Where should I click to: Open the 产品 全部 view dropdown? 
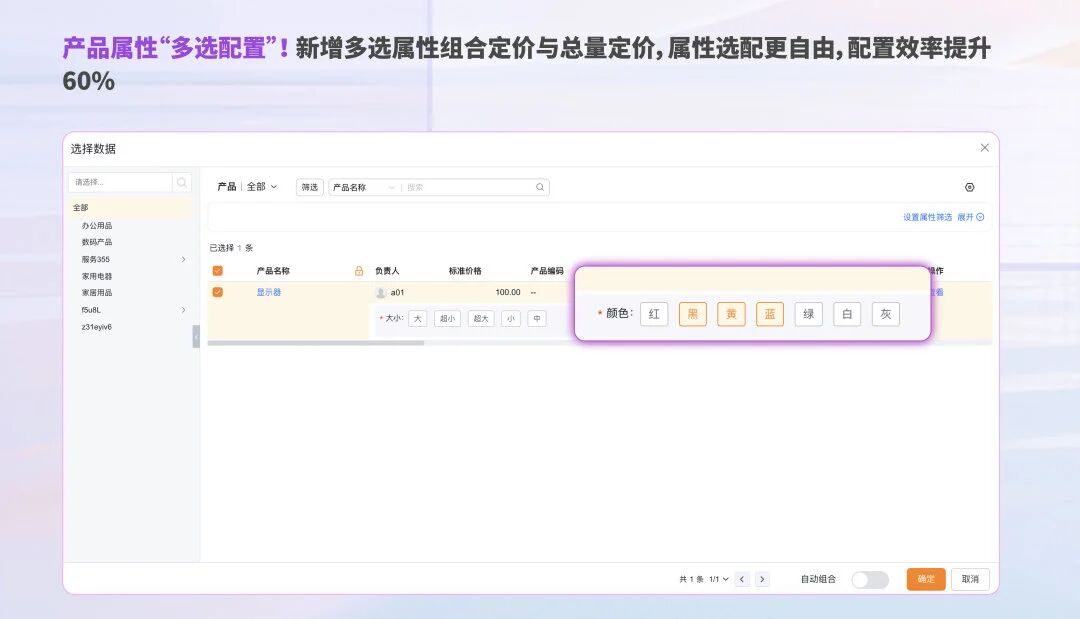pyautogui.click(x=248, y=187)
